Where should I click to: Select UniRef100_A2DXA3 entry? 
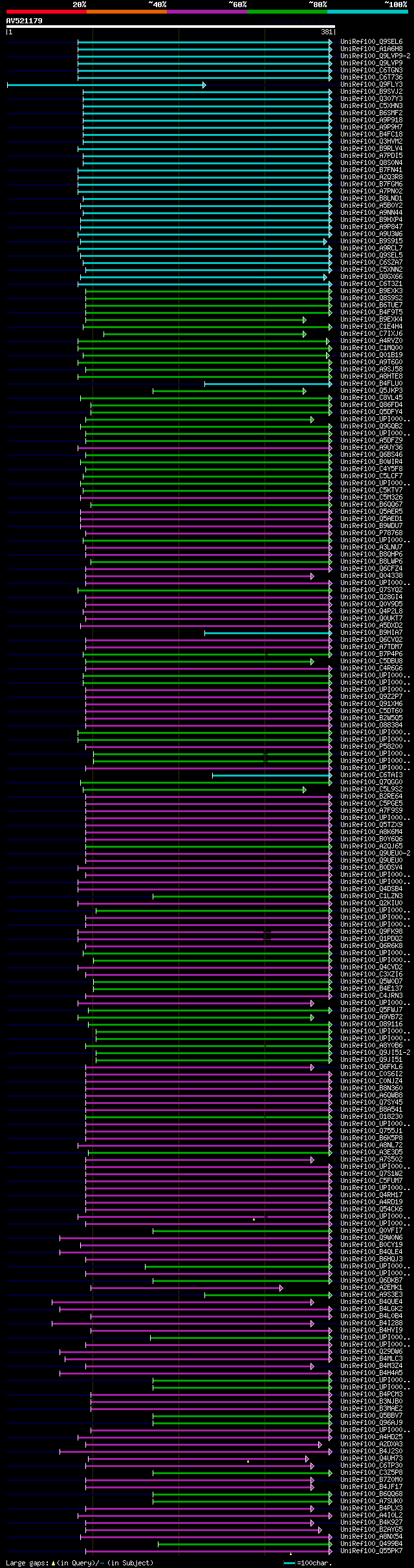pyautogui.click(x=371, y=1444)
